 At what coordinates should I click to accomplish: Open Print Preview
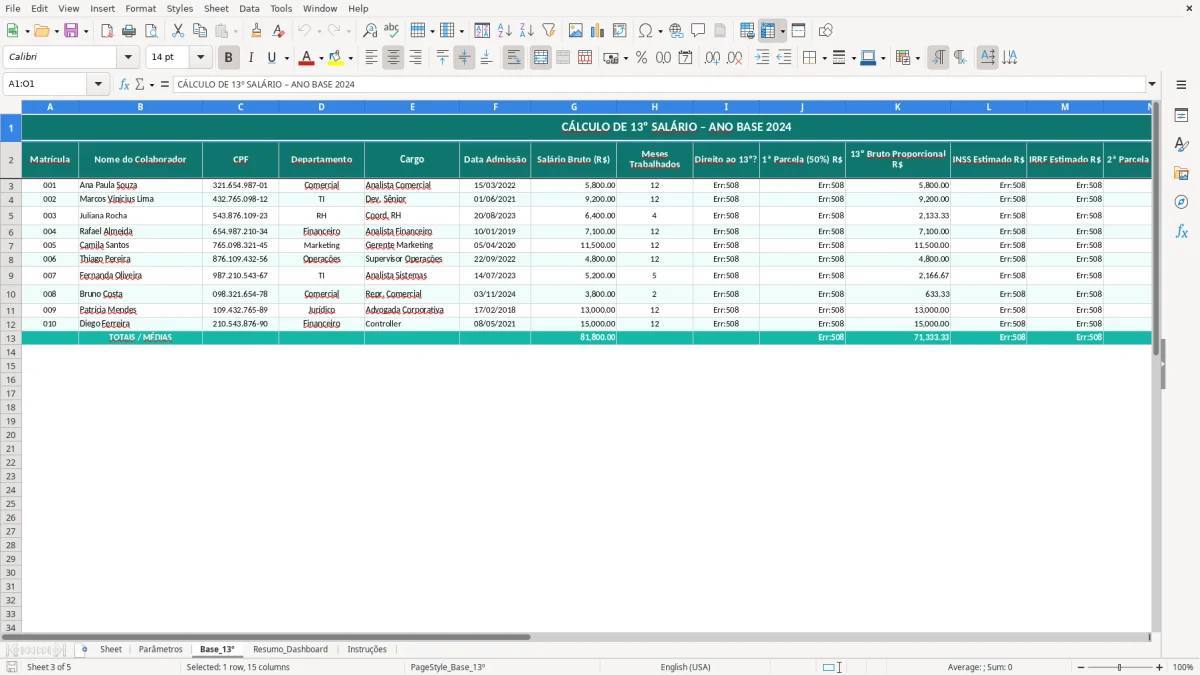[x=150, y=31]
